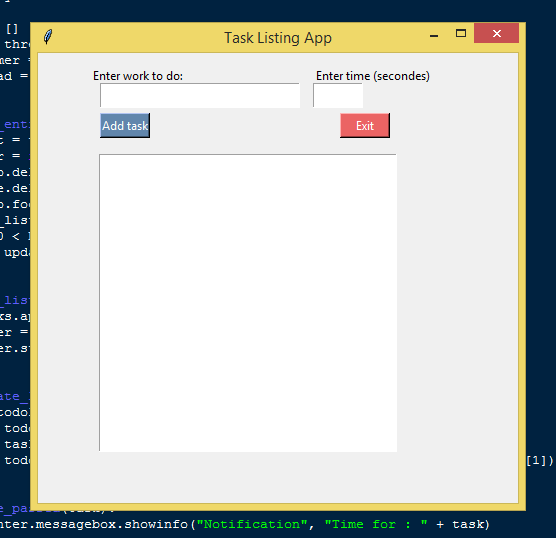556x538 pixels.
Task: Click inside the empty task list box
Action: click(248, 303)
